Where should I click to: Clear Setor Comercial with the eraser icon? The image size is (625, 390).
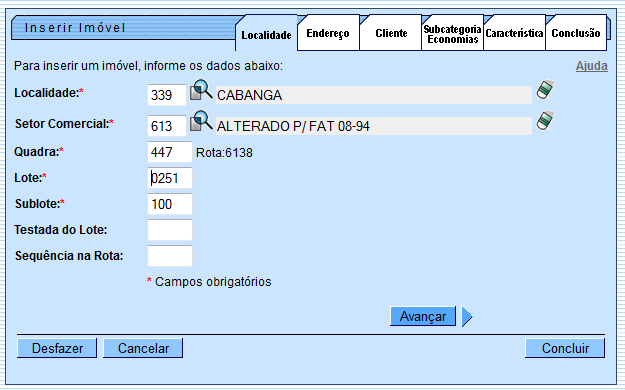tap(545, 120)
